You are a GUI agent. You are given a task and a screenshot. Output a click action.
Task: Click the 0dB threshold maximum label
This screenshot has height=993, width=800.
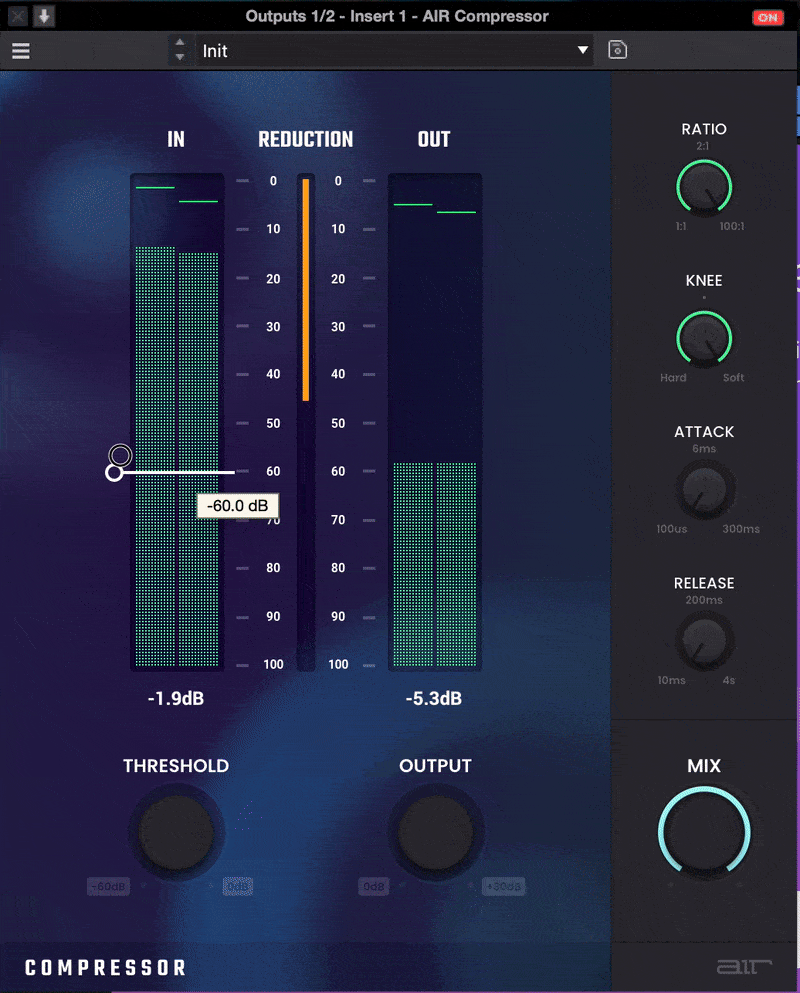tap(238, 887)
